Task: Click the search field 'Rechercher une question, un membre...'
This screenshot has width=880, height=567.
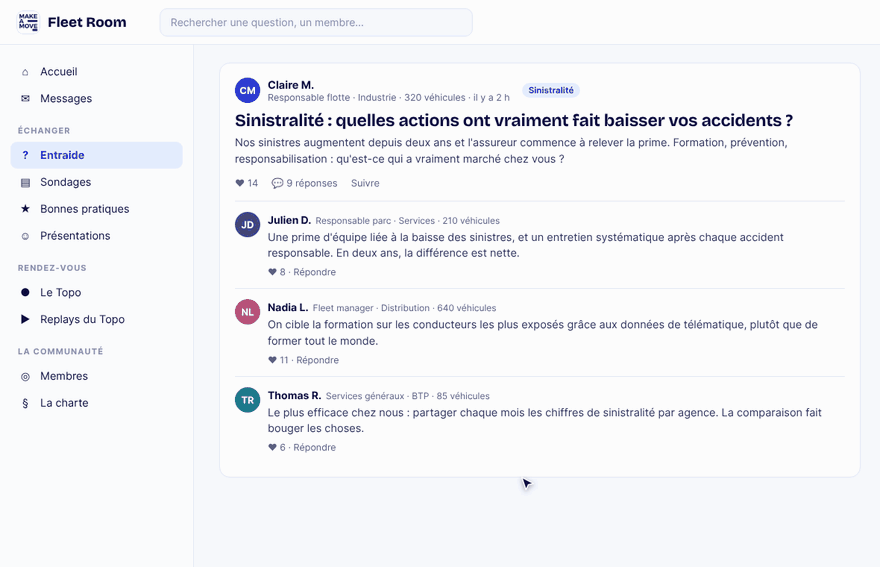Action: pos(316,22)
